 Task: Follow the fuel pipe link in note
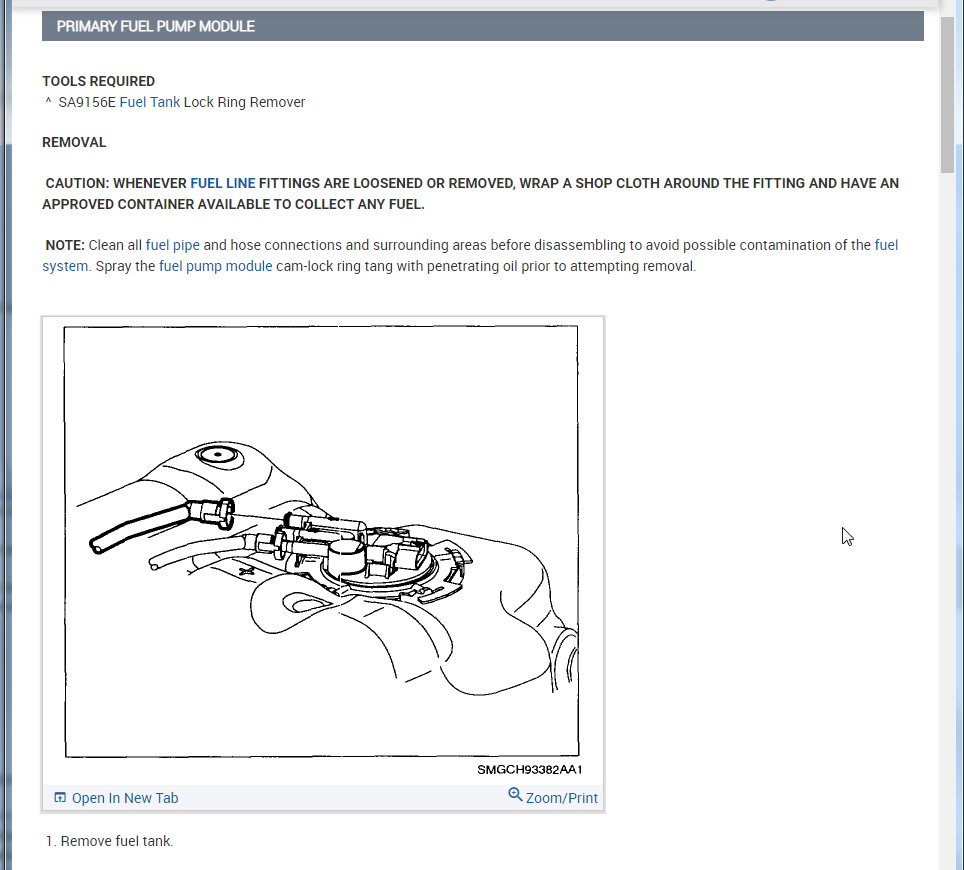172,245
